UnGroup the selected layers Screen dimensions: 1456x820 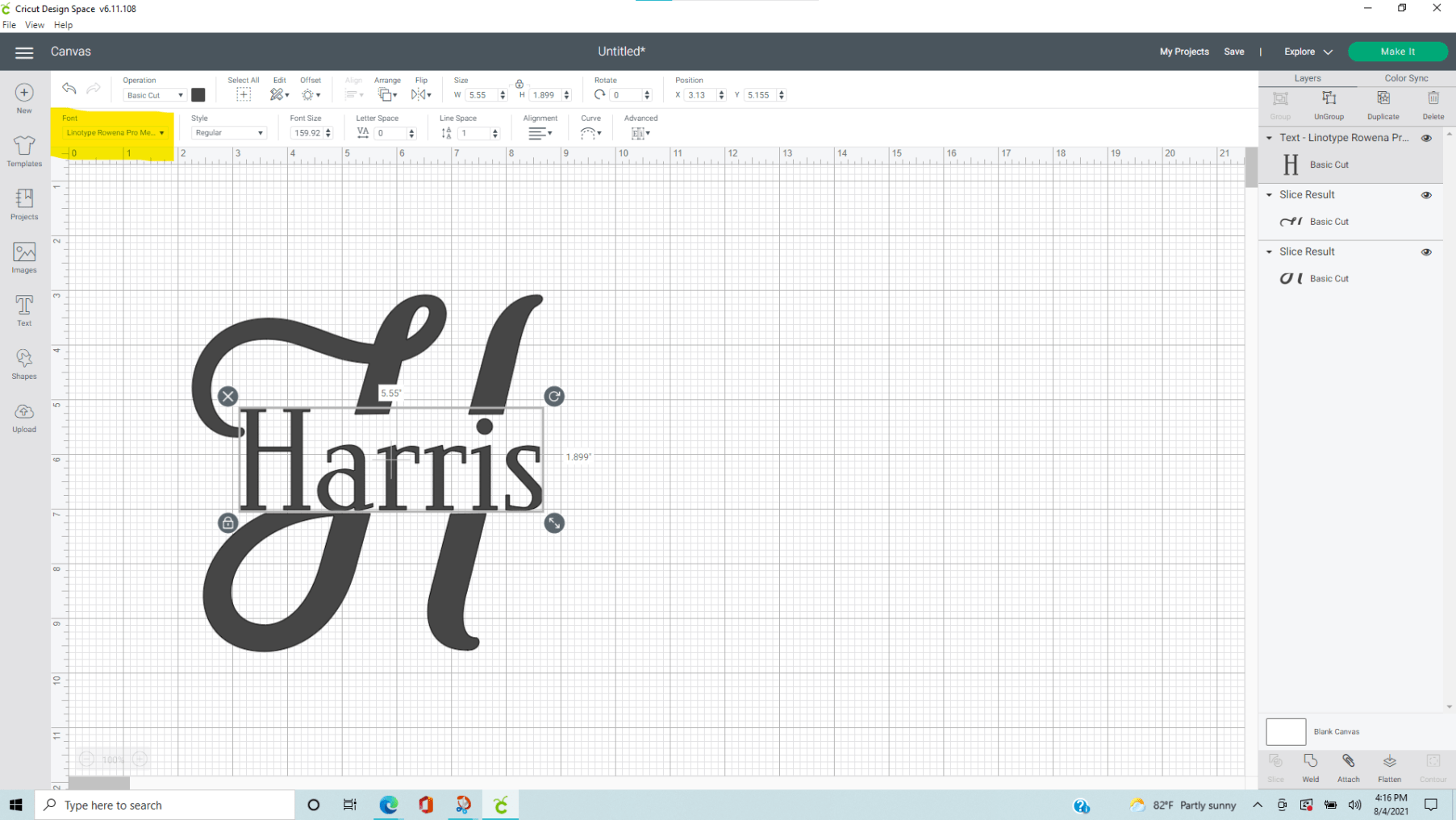pyautogui.click(x=1329, y=103)
